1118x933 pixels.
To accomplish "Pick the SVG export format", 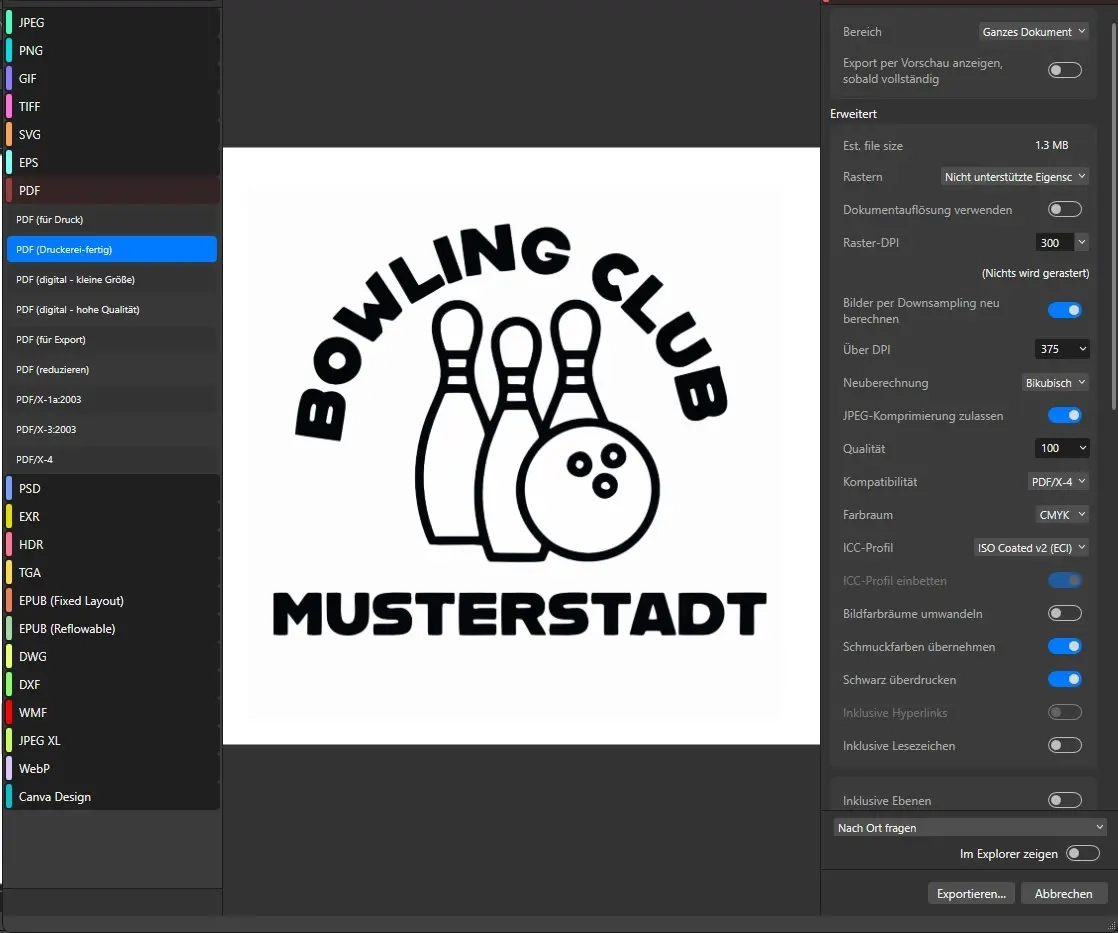I will pos(112,135).
